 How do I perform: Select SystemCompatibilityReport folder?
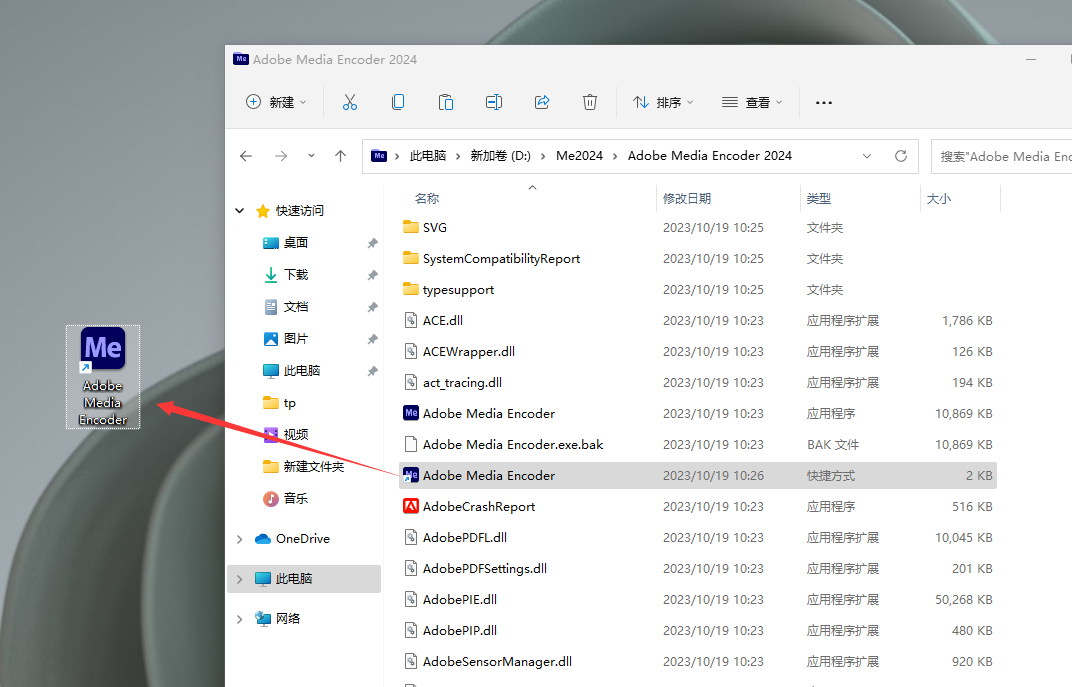tap(501, 258)
